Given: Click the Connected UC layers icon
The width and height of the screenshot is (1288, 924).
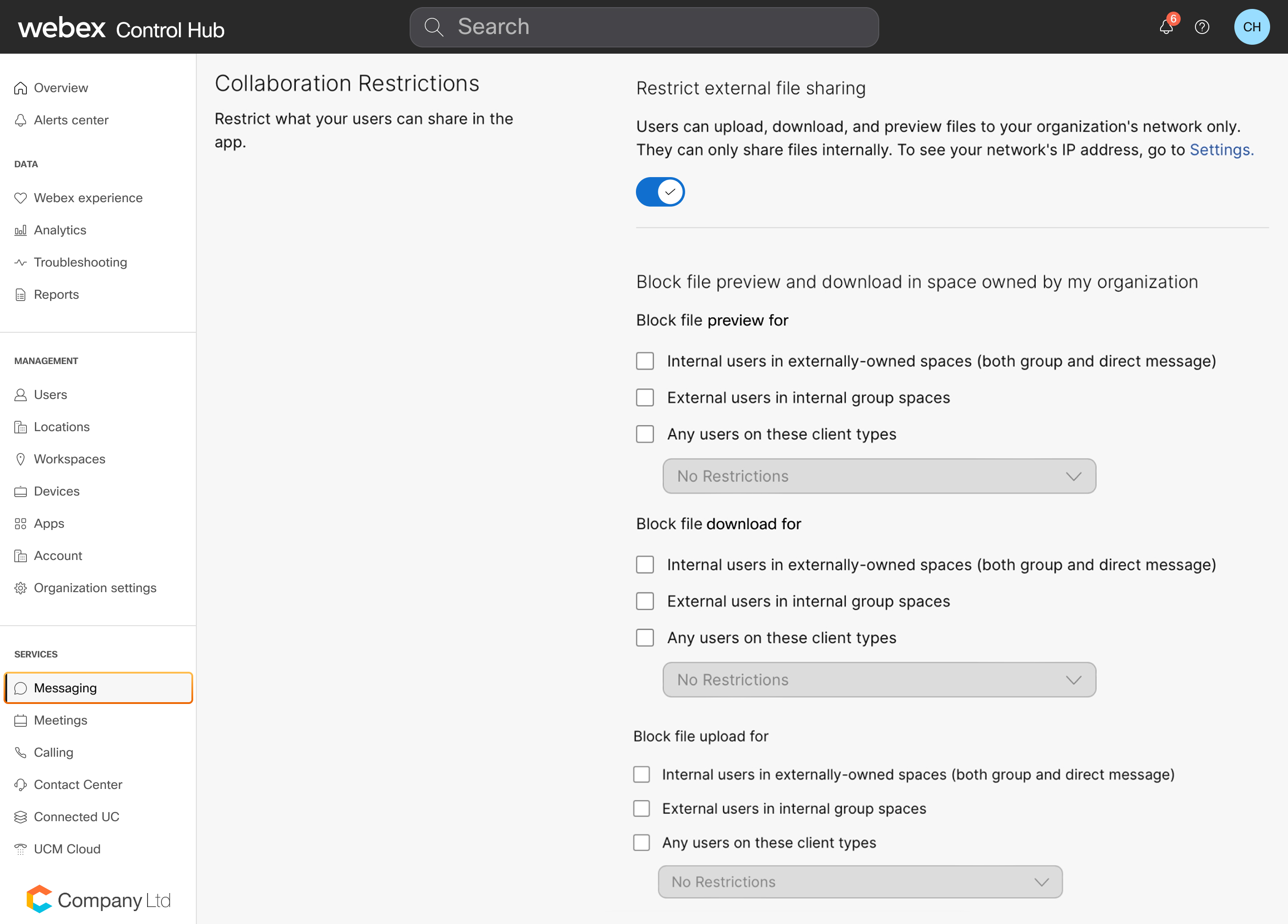Looking at the screenshot, I should tap(21, 817).
